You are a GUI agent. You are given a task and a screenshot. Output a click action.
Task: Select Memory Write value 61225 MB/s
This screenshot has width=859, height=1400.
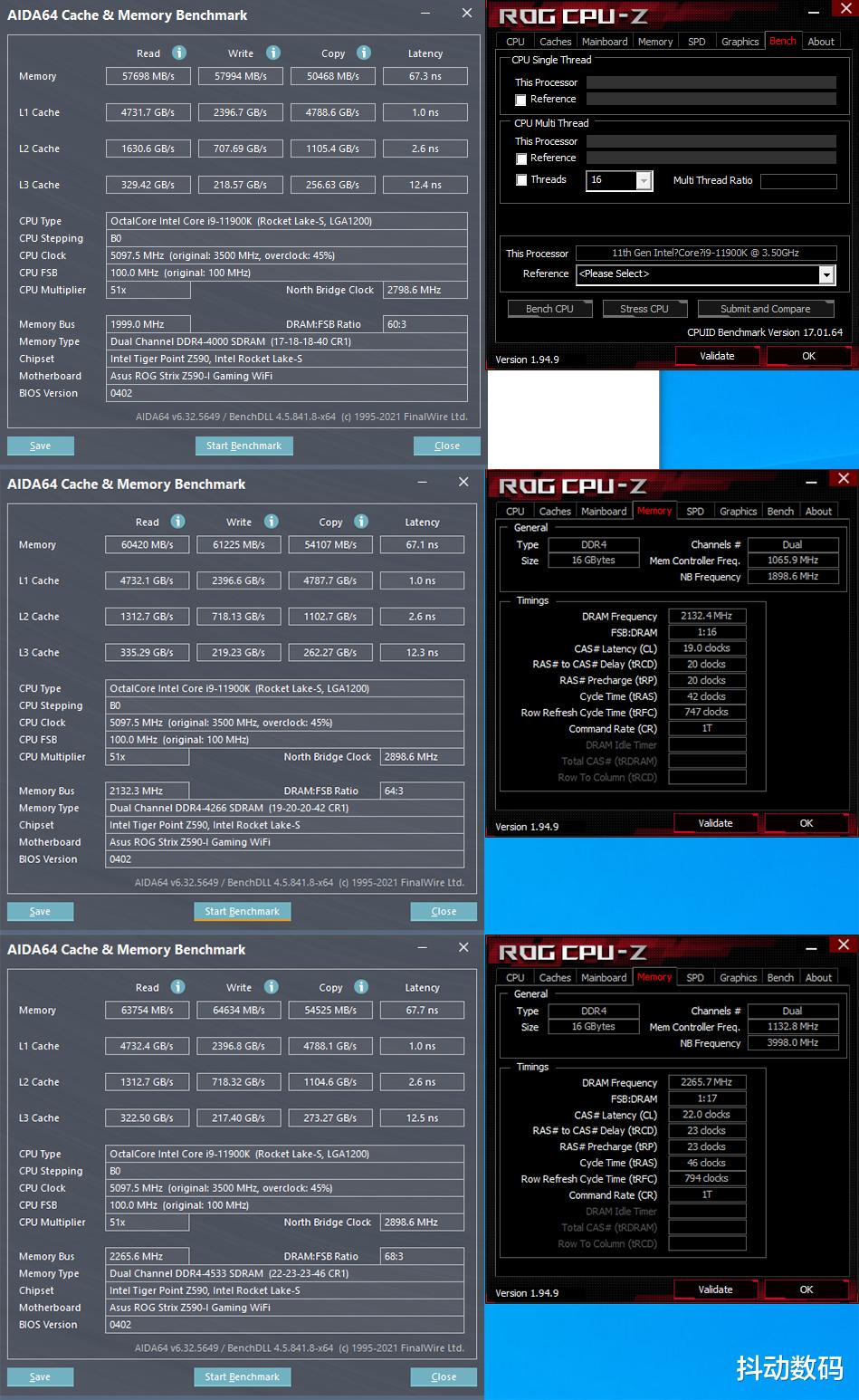(x=239, y=544)
